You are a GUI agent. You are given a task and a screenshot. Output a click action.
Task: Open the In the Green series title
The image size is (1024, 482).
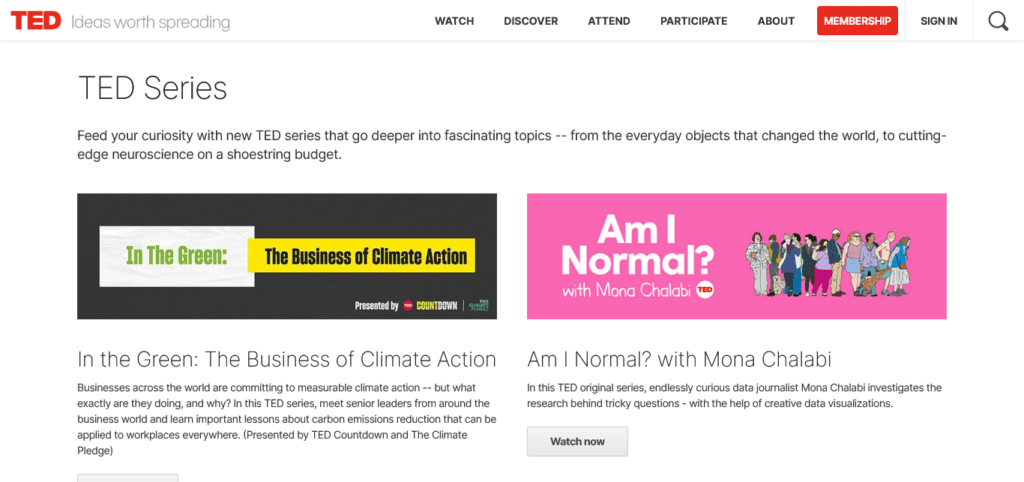point(286,359)
